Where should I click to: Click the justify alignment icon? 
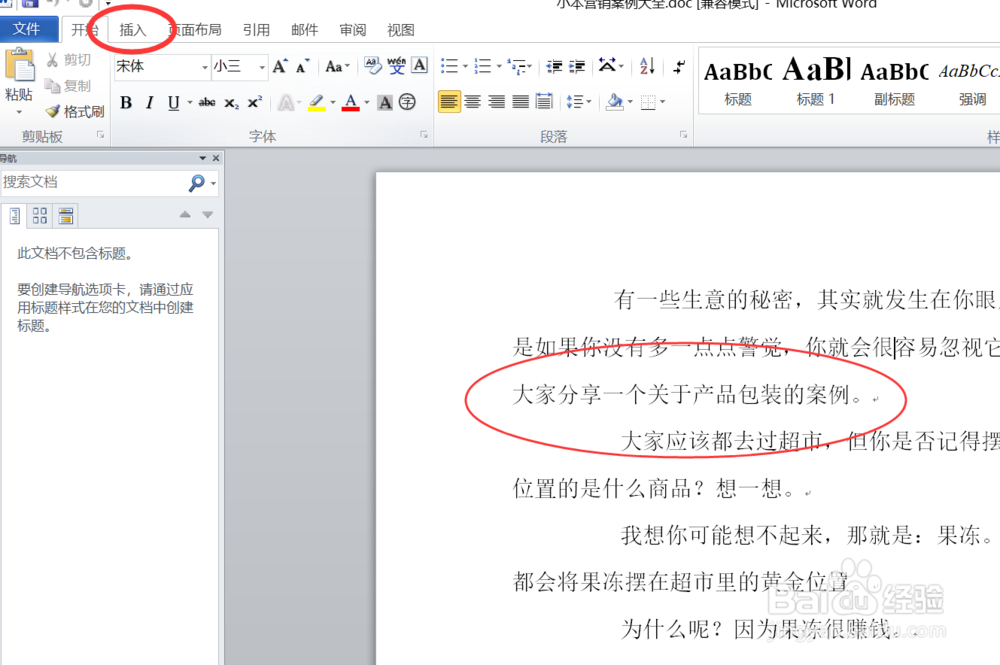point(520,101)
